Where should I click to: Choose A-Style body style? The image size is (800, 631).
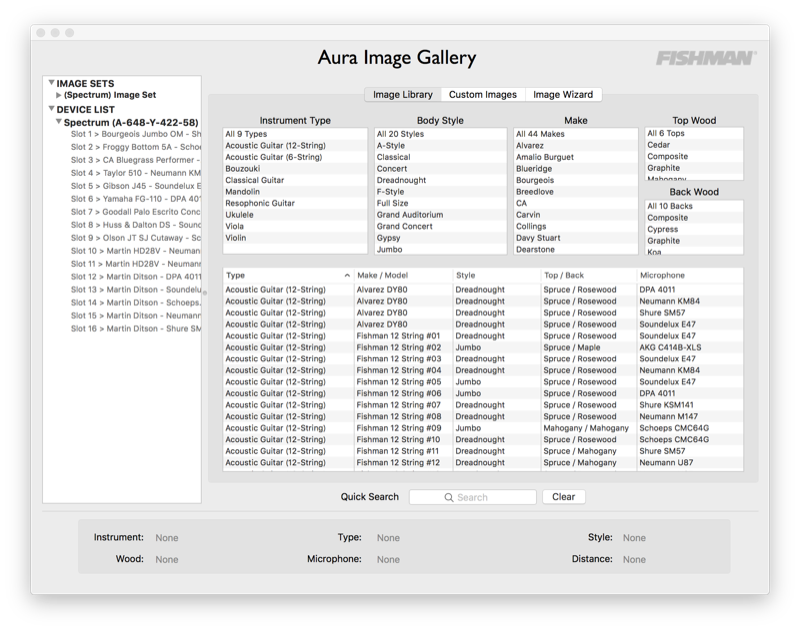(440, 145)
